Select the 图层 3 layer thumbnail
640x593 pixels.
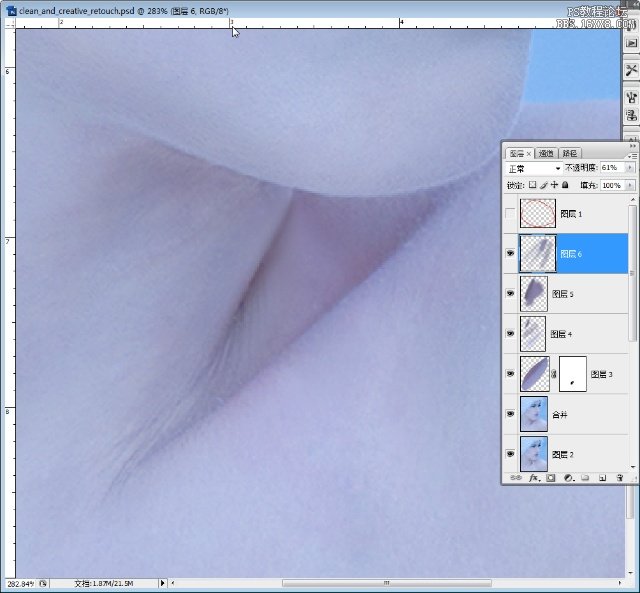coord(535,374)
